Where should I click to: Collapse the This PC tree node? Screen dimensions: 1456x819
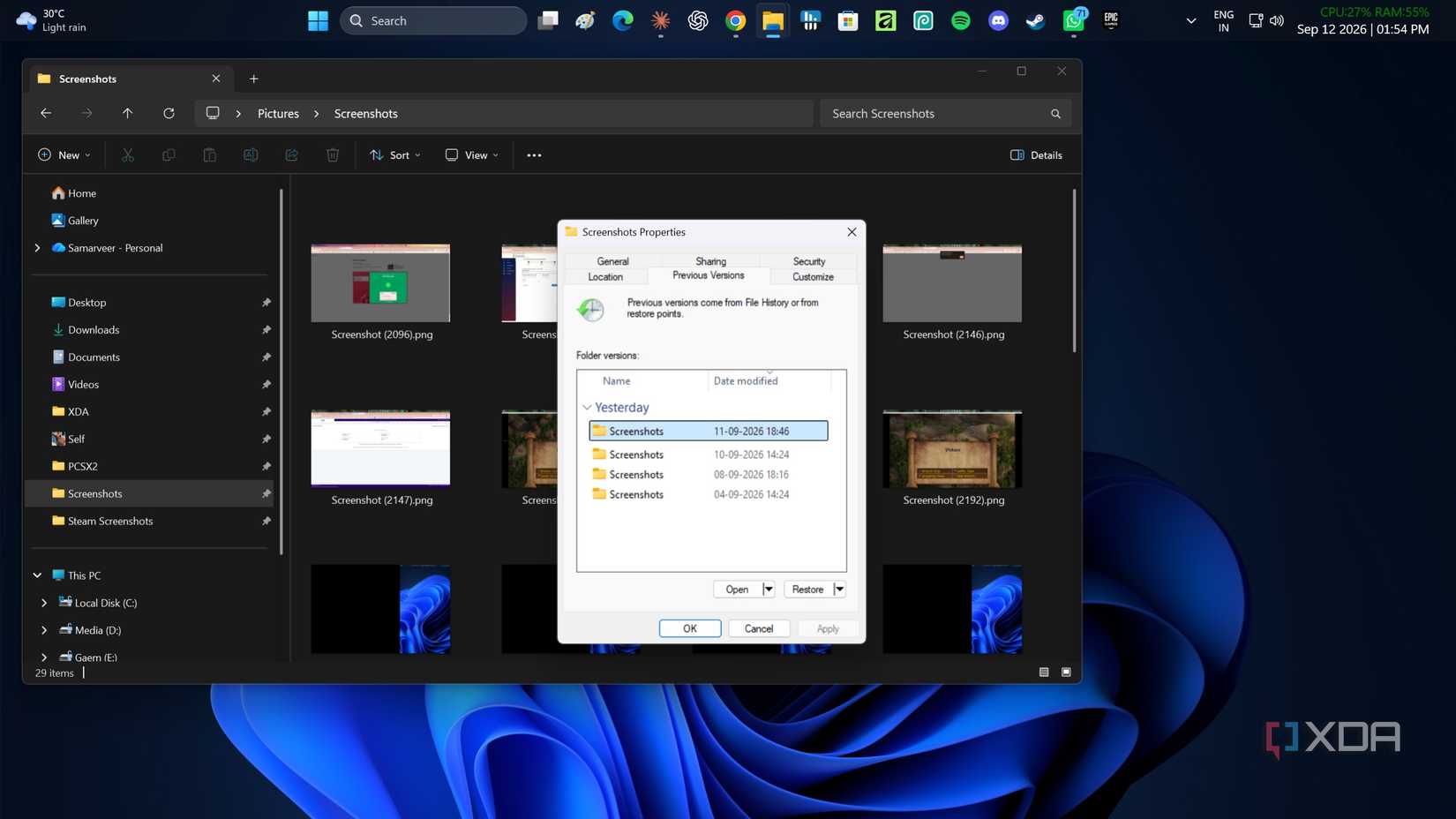(37, 575)
